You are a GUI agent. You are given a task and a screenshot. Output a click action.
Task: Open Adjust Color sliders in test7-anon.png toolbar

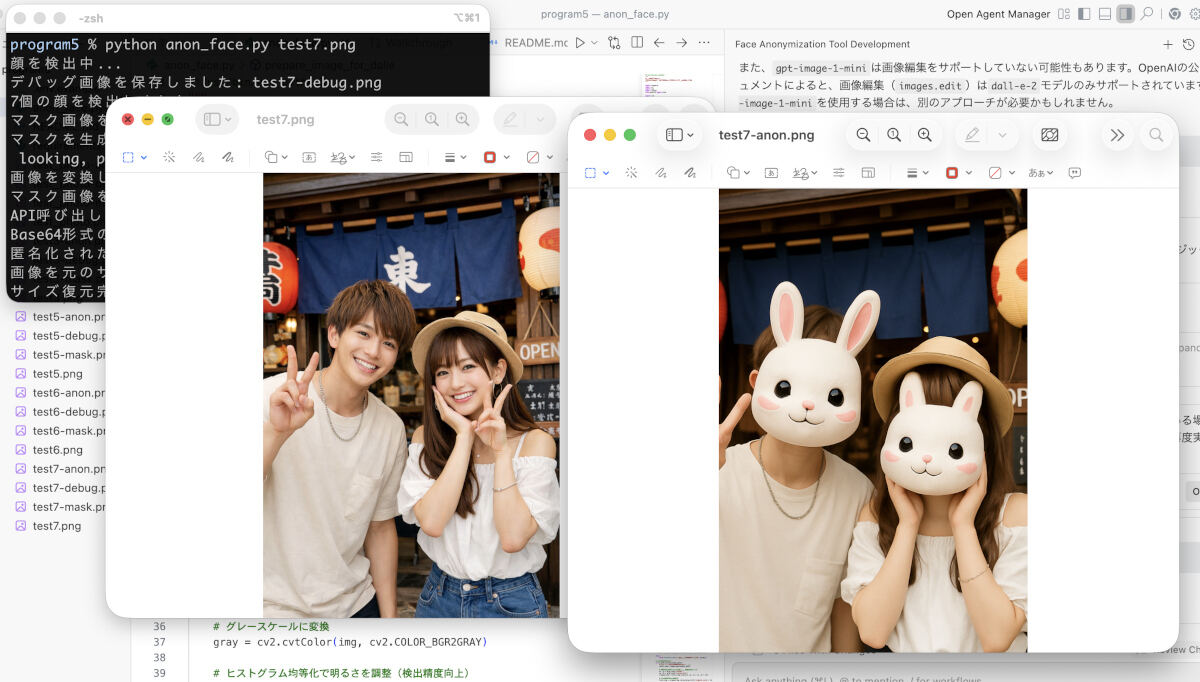tap(838, 173)
